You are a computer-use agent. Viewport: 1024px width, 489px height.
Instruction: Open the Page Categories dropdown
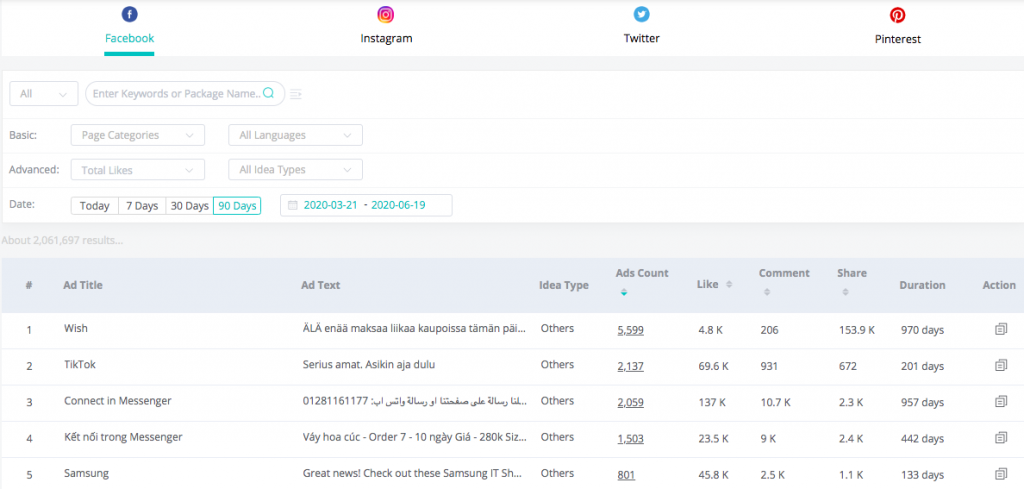point(138,135)
